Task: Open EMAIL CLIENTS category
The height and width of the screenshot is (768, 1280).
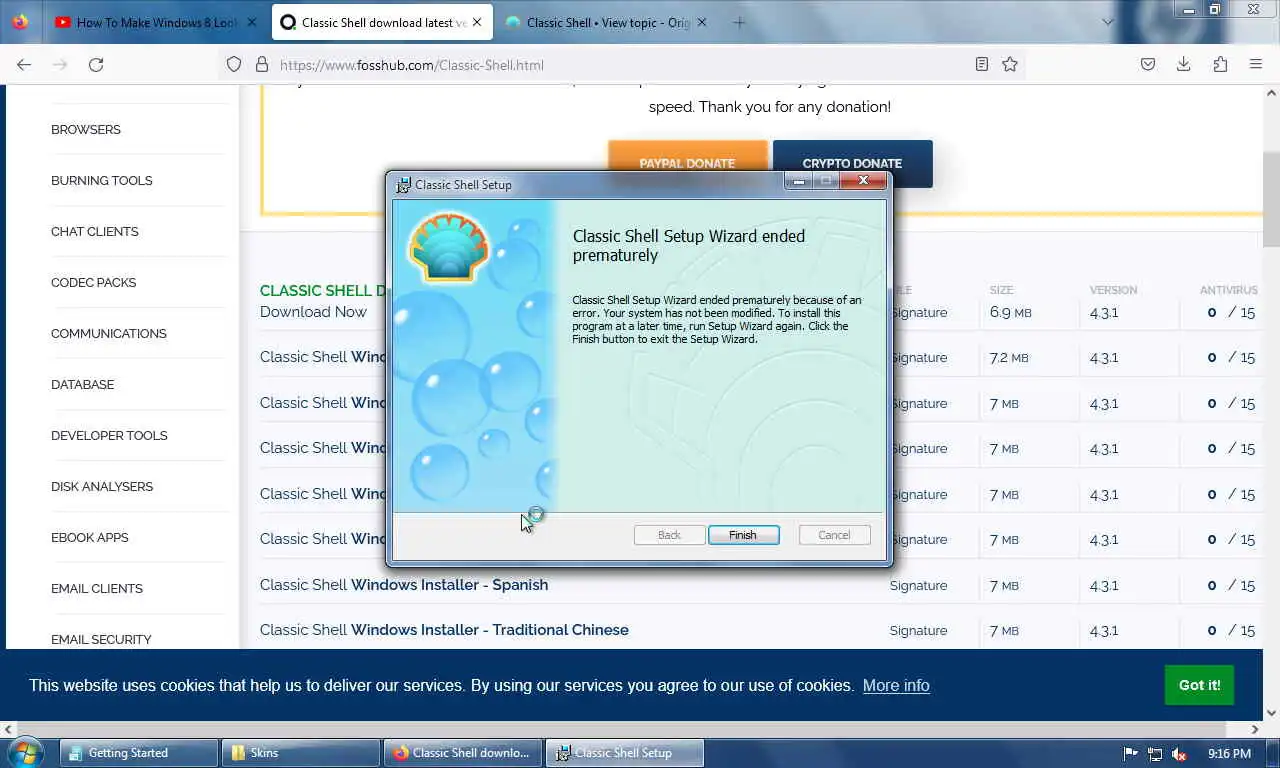Action: (x=97, y=588)
